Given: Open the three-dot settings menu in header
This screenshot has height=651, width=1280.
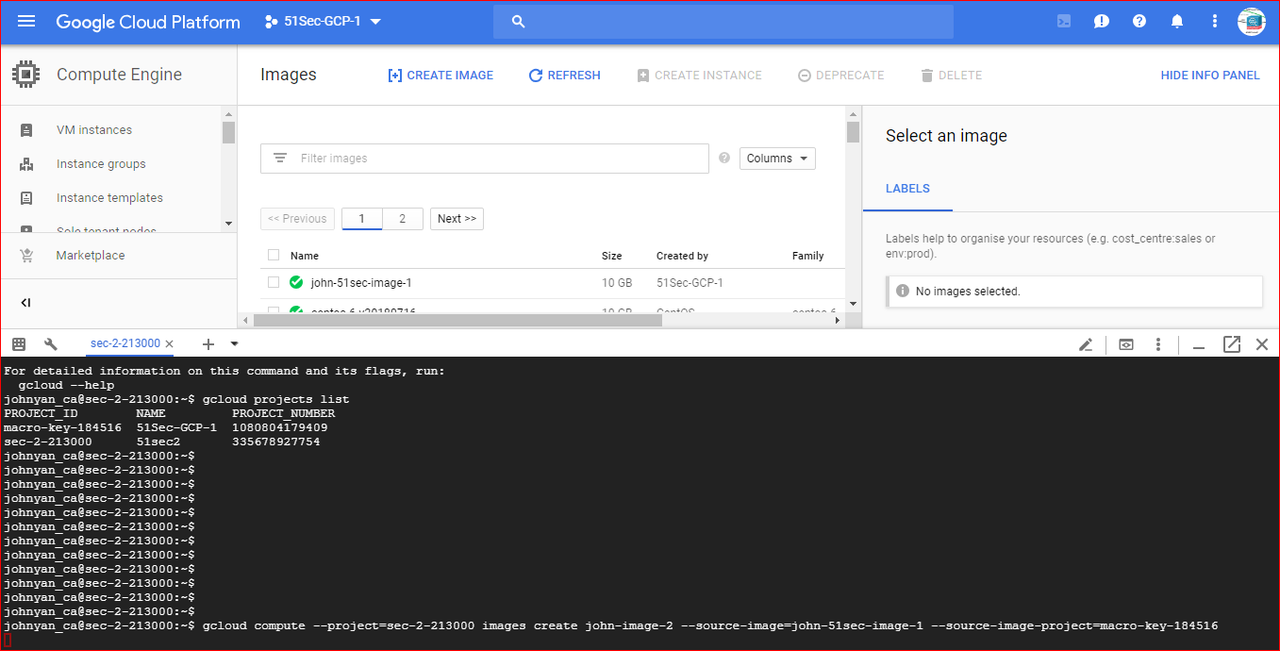Looking at the screenshot, I should [x=1215, y=21].
